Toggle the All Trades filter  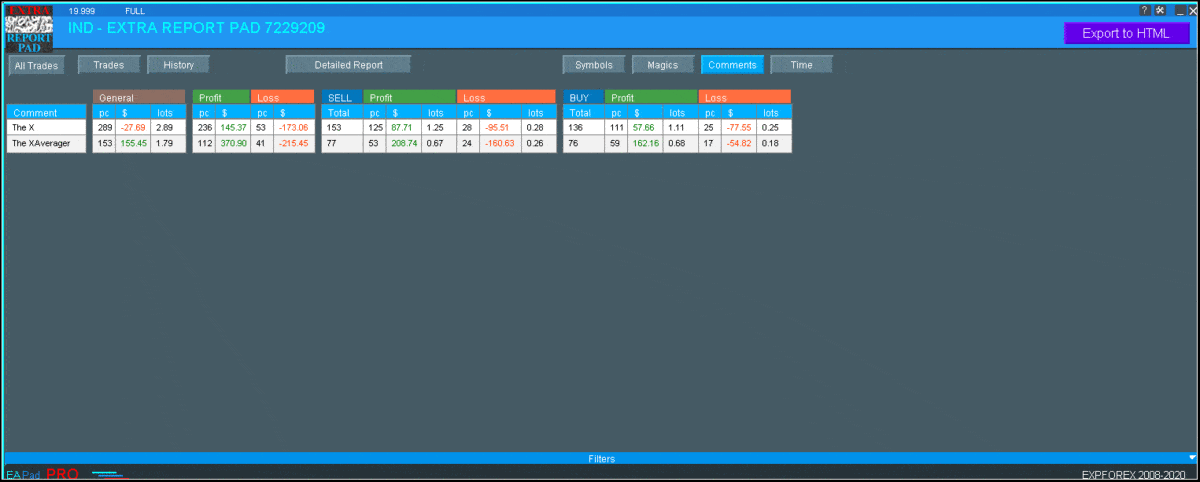37,65
